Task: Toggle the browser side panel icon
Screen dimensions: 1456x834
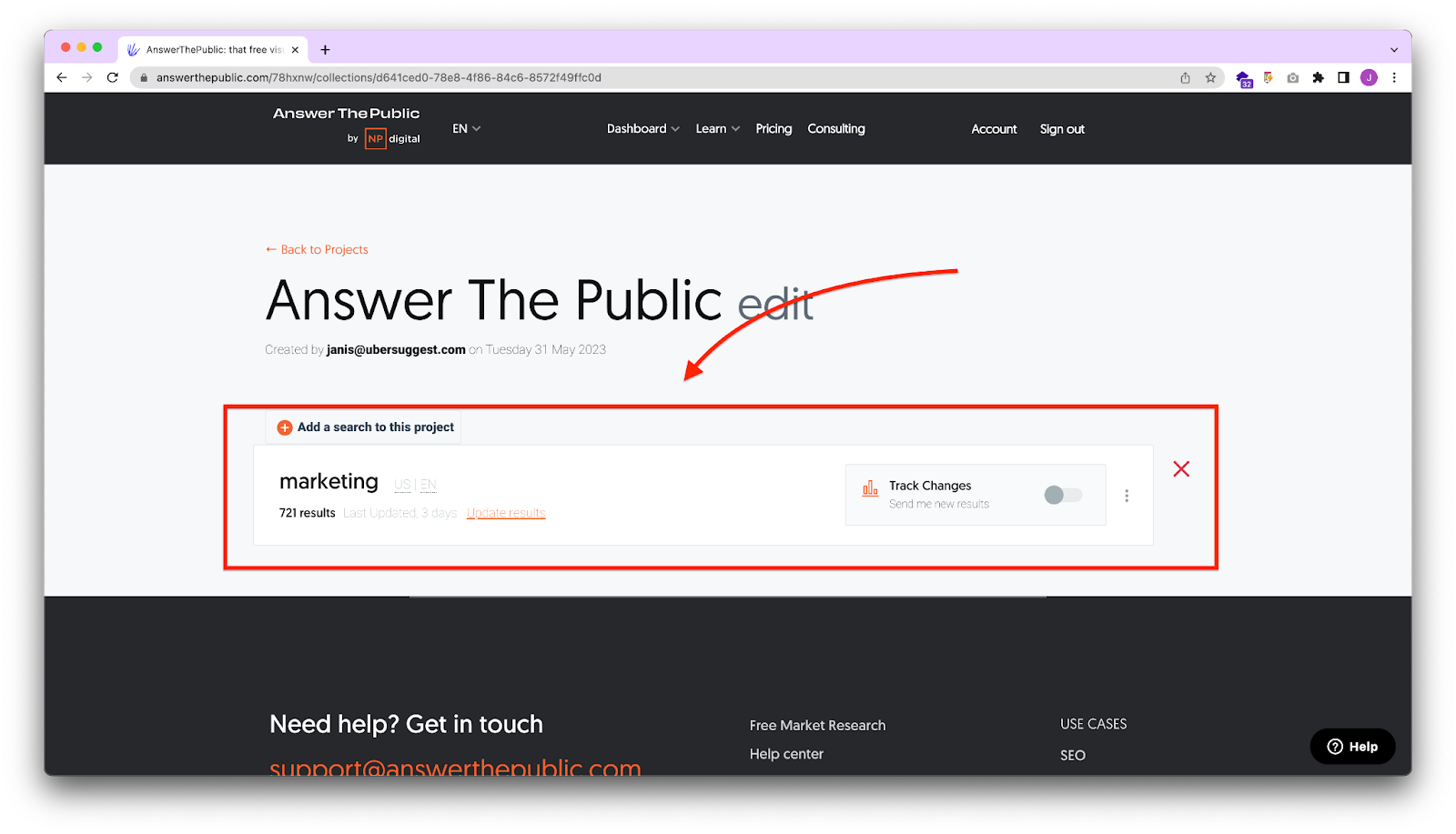Action: [x=1343, y=78]
